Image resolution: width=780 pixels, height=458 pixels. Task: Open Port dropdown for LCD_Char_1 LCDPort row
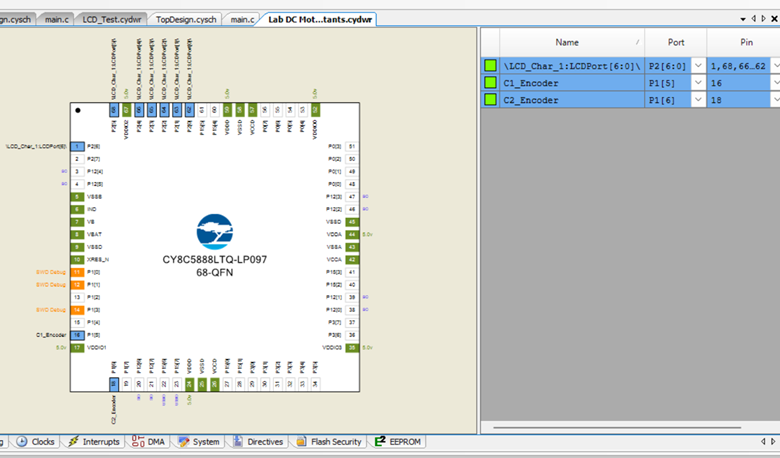(x=698, y=65)
